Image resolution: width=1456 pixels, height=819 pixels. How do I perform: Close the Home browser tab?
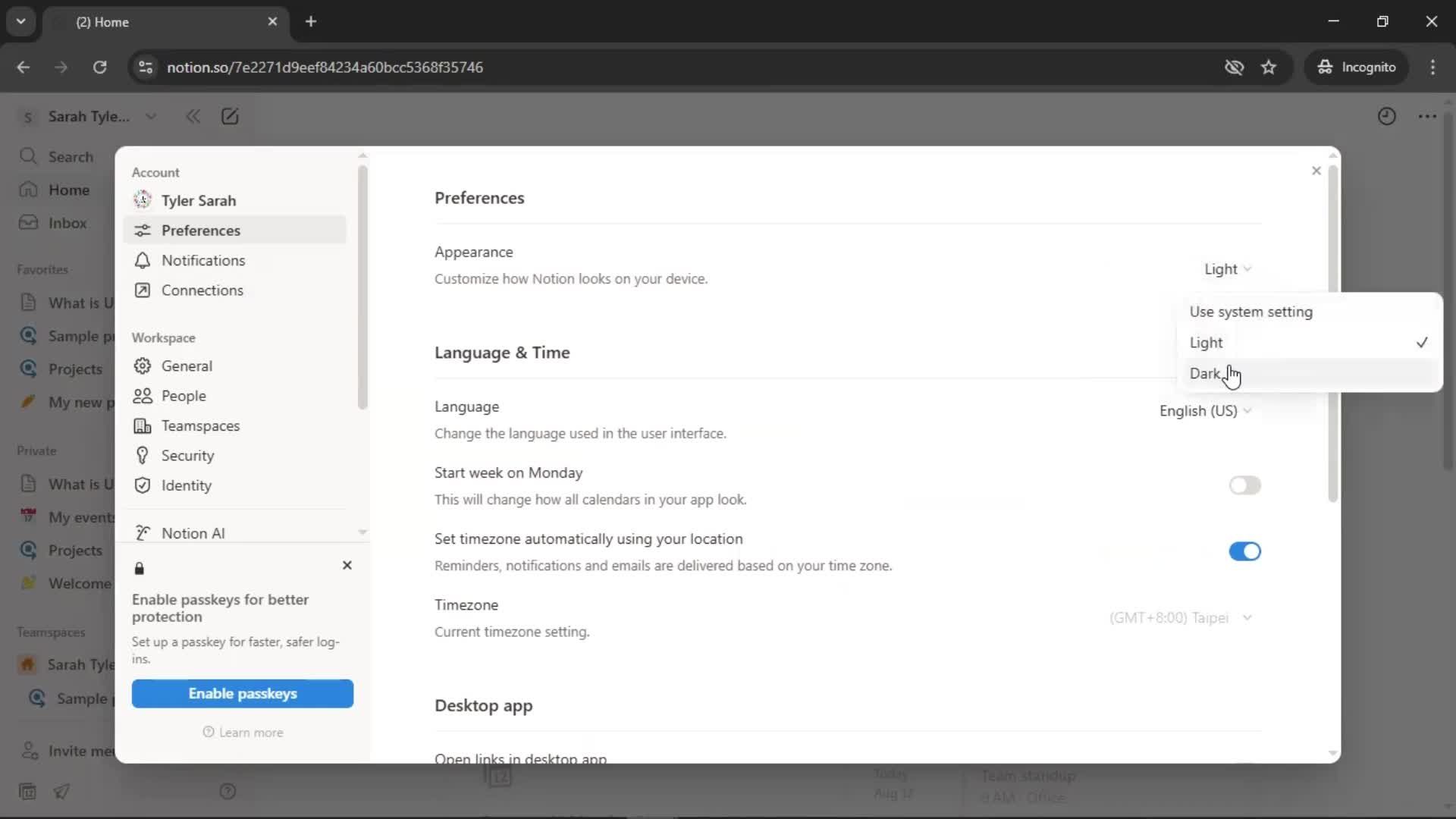point(272,21)
